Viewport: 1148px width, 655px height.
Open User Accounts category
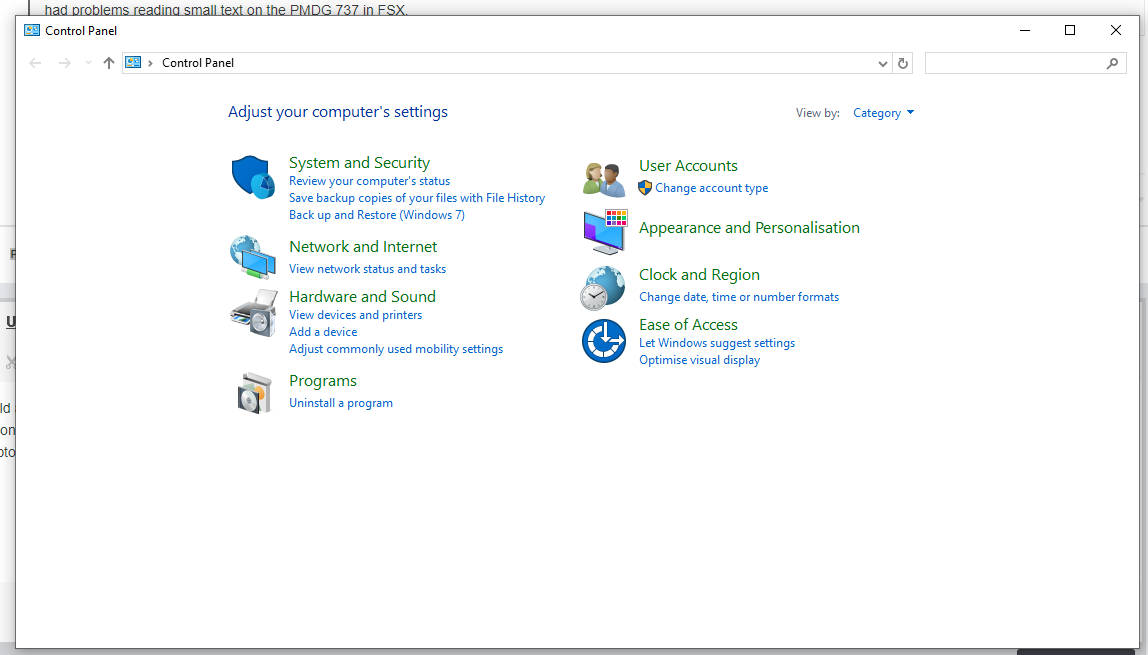click(x=688, y=165)
